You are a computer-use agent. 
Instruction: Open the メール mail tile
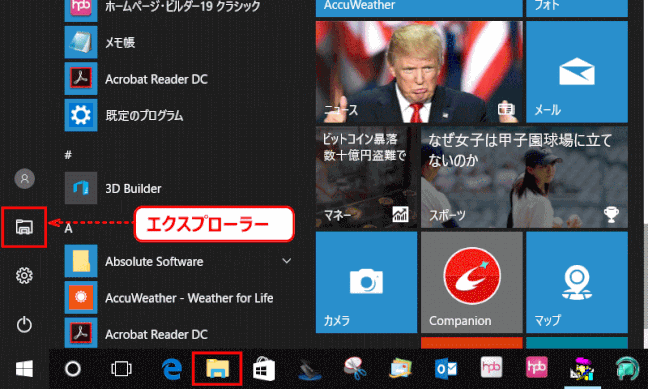tap(577, 72)
